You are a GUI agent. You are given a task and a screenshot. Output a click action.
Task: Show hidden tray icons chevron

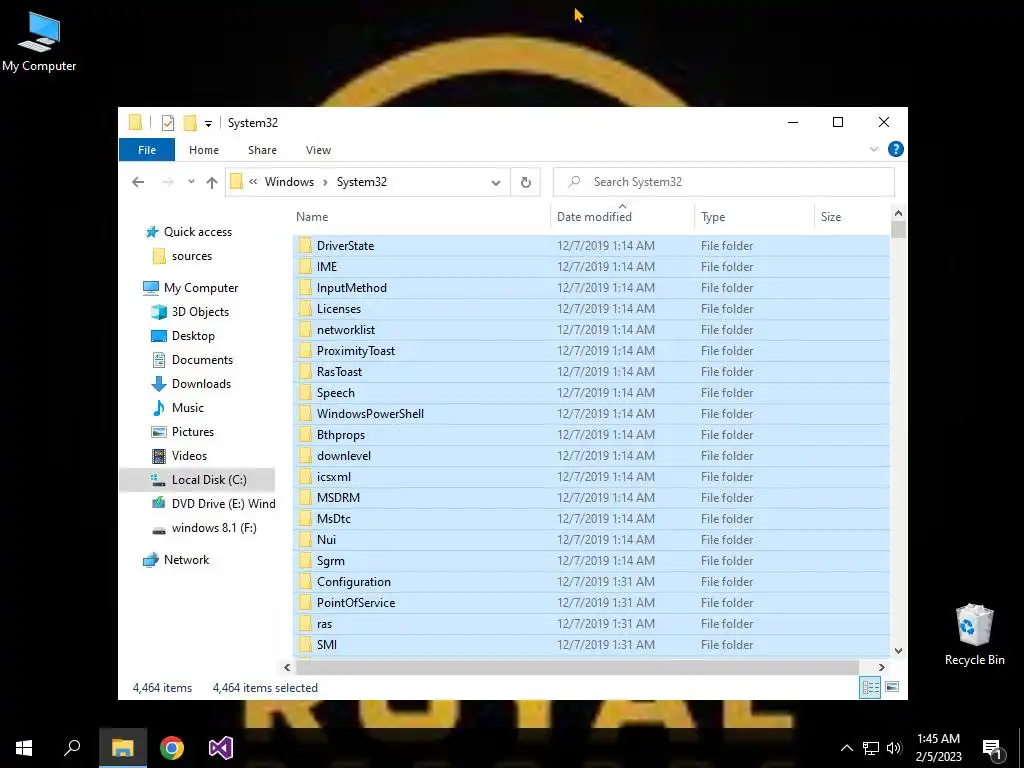(846, 748)
